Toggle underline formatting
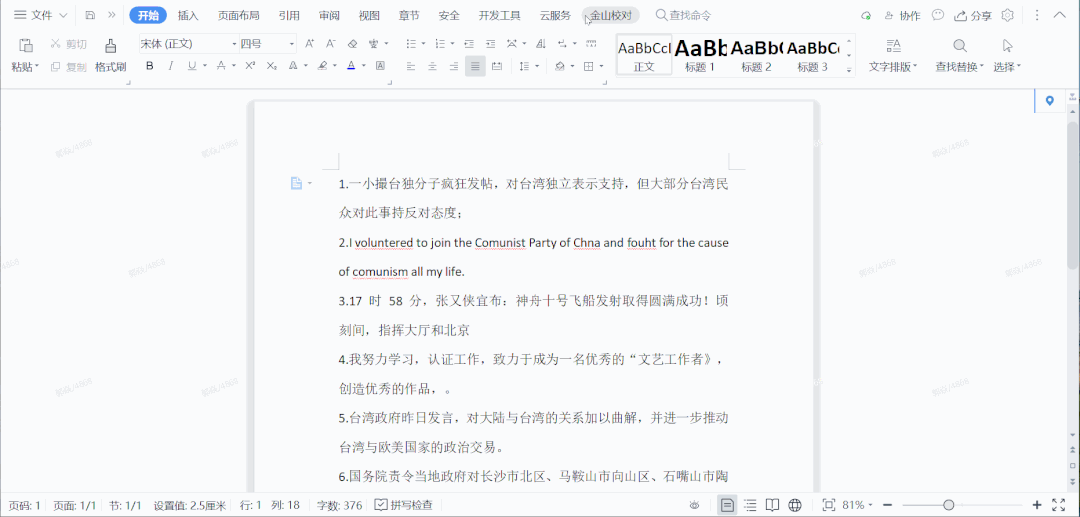The height and width of the screenshot is (517, 1080). click(192, 66)
